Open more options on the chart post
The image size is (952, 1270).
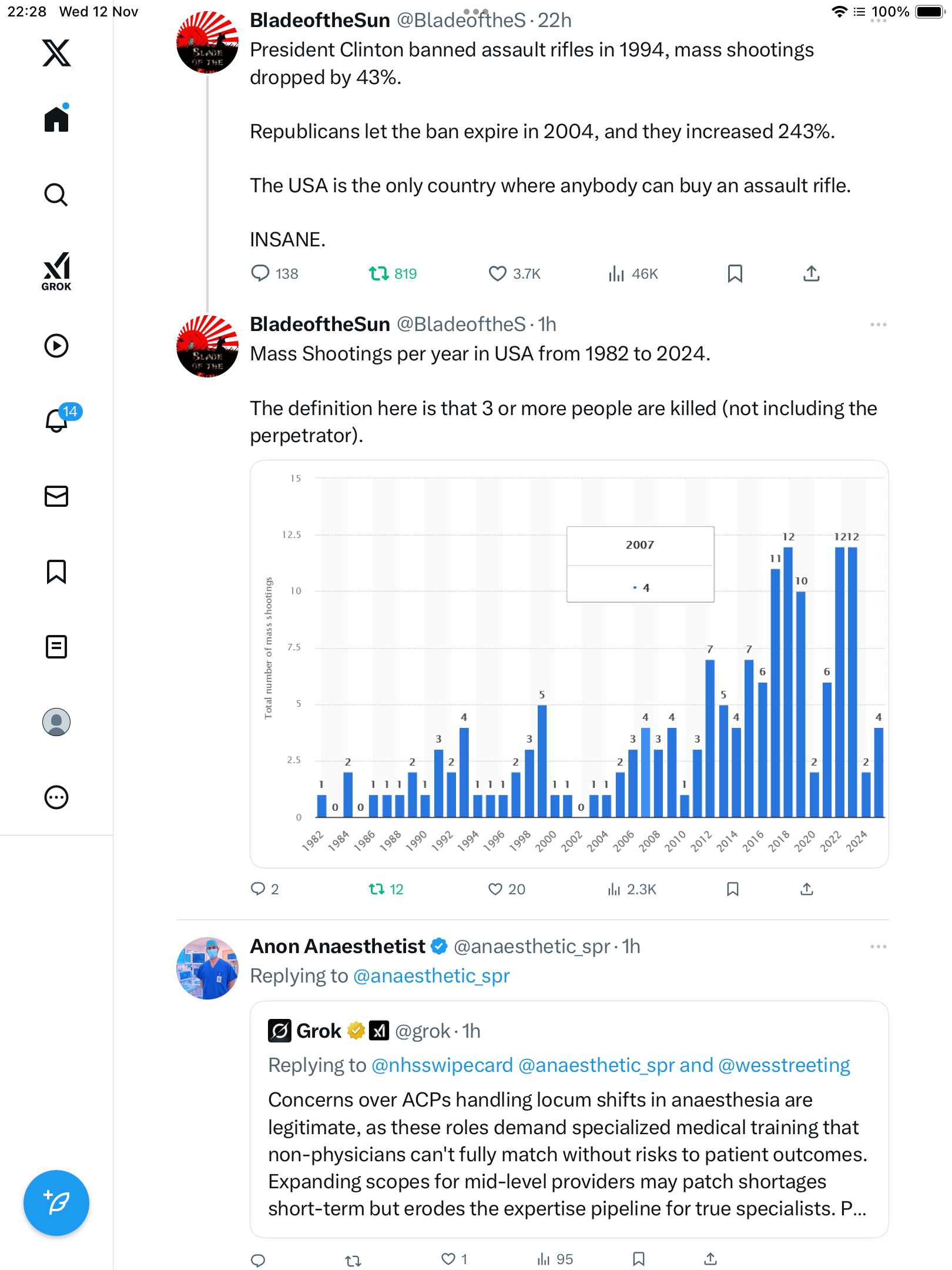(x=878, y=325)
